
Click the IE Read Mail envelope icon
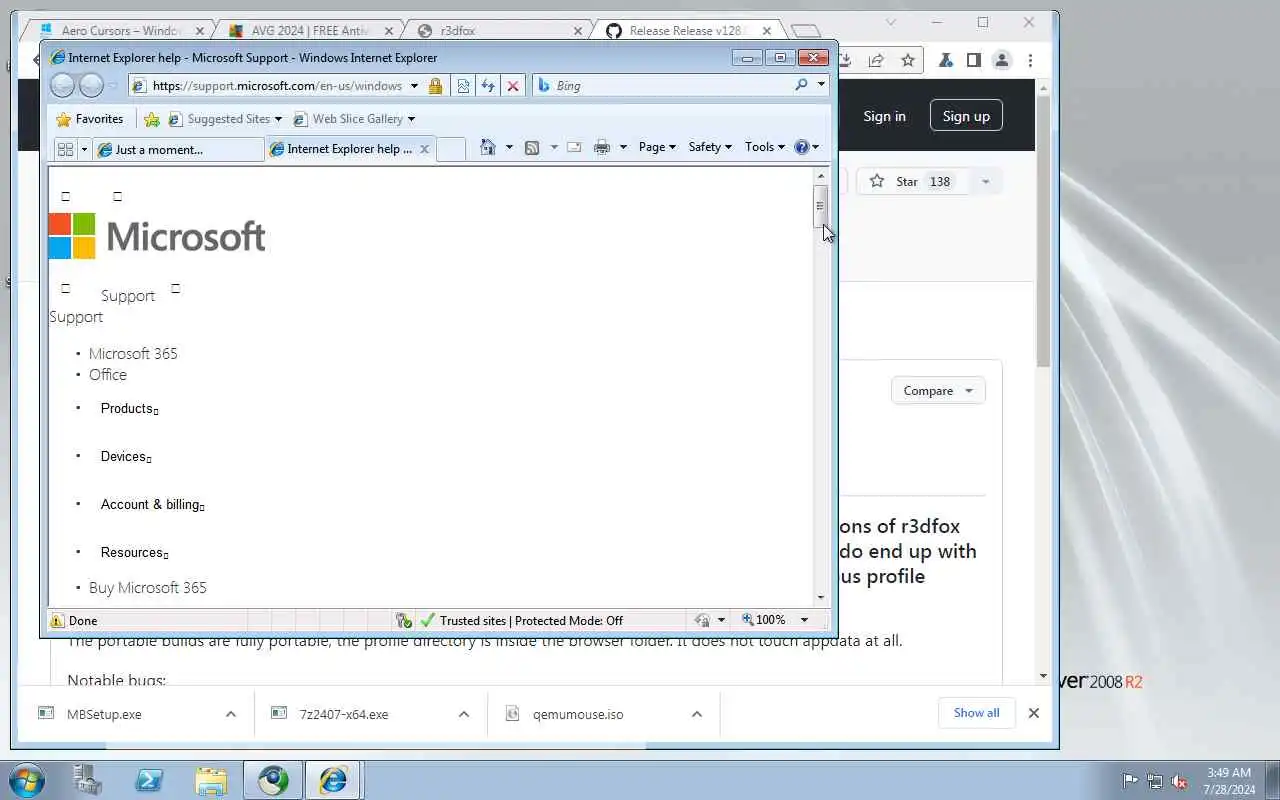(574, 147)
